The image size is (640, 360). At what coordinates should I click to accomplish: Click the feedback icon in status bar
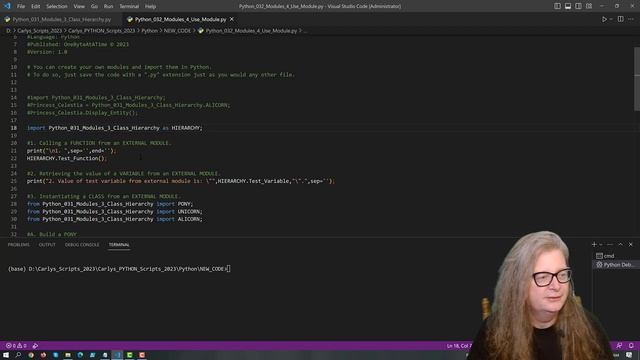(x=619, y=346)
